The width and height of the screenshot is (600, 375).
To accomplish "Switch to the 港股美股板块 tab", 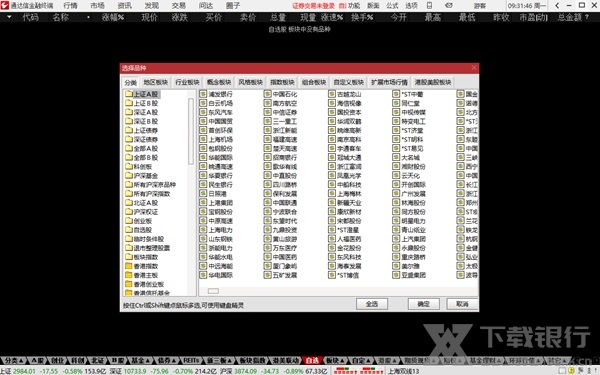I will click(x=433, y=82).
